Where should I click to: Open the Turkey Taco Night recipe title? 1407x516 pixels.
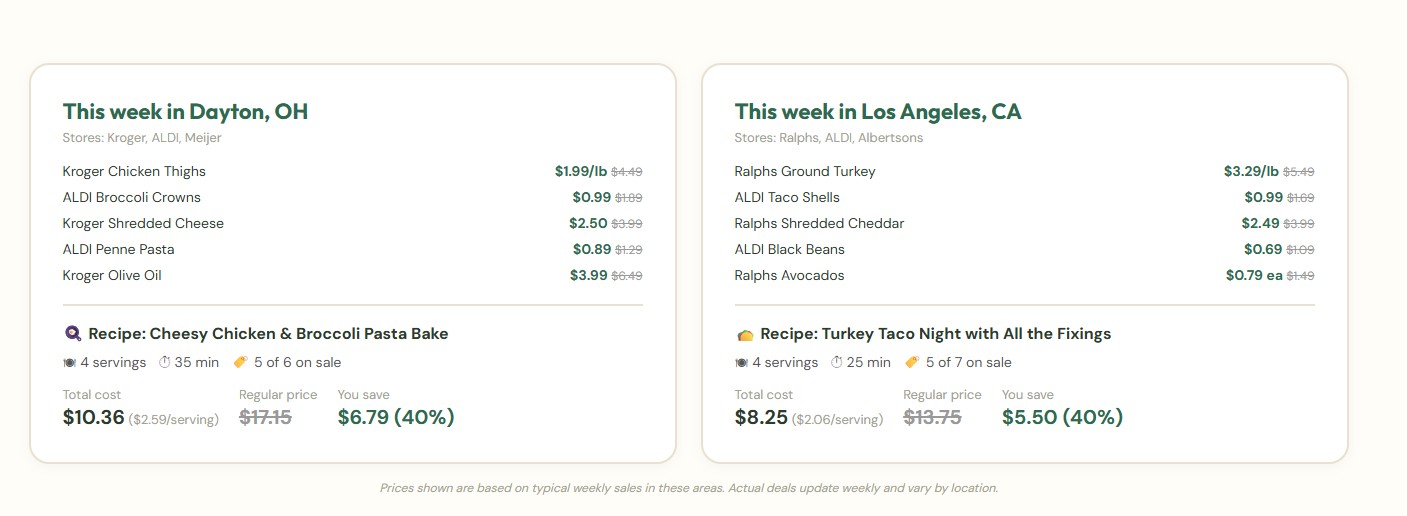935,334
